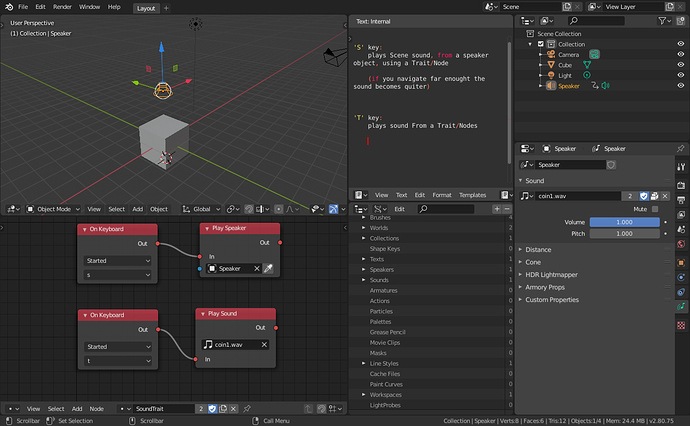
Task: Add a new workspace tab
Action: click(166, 8)
